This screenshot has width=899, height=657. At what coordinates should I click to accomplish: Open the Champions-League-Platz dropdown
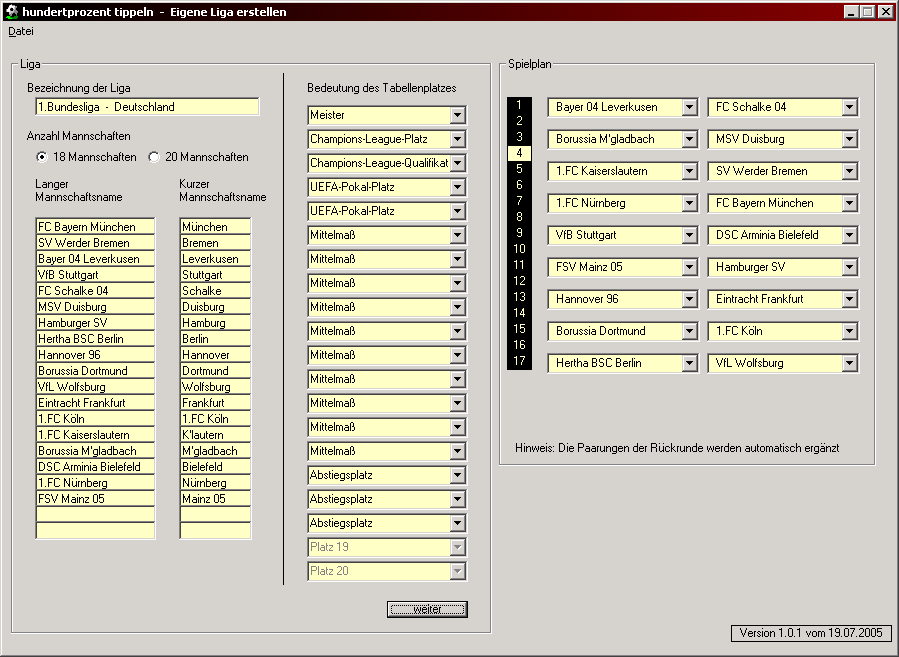click(x=457, y=139)
